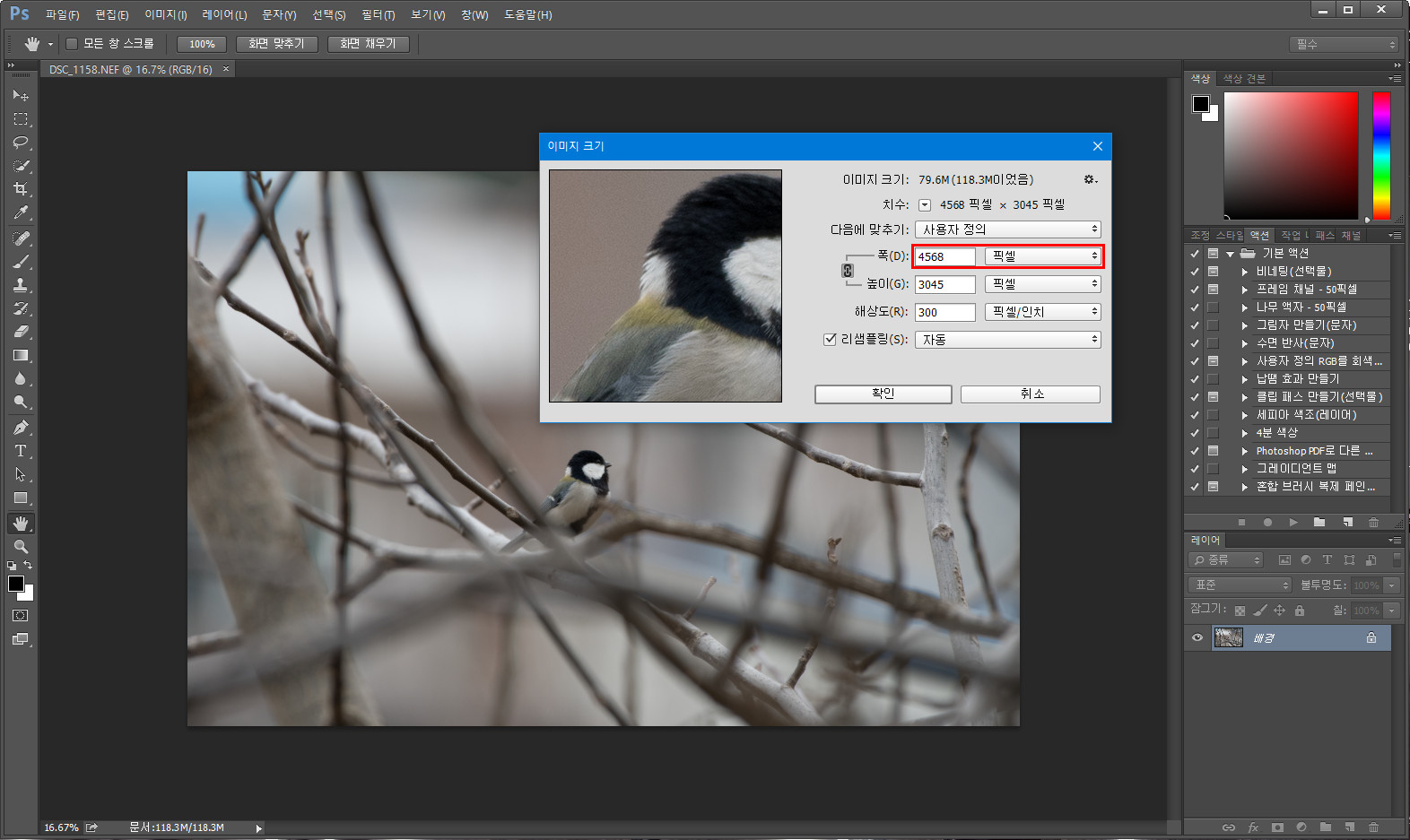The image size is (1410, 840).
Task: Select the Clone Stamp tool
Action: [21, 285]
